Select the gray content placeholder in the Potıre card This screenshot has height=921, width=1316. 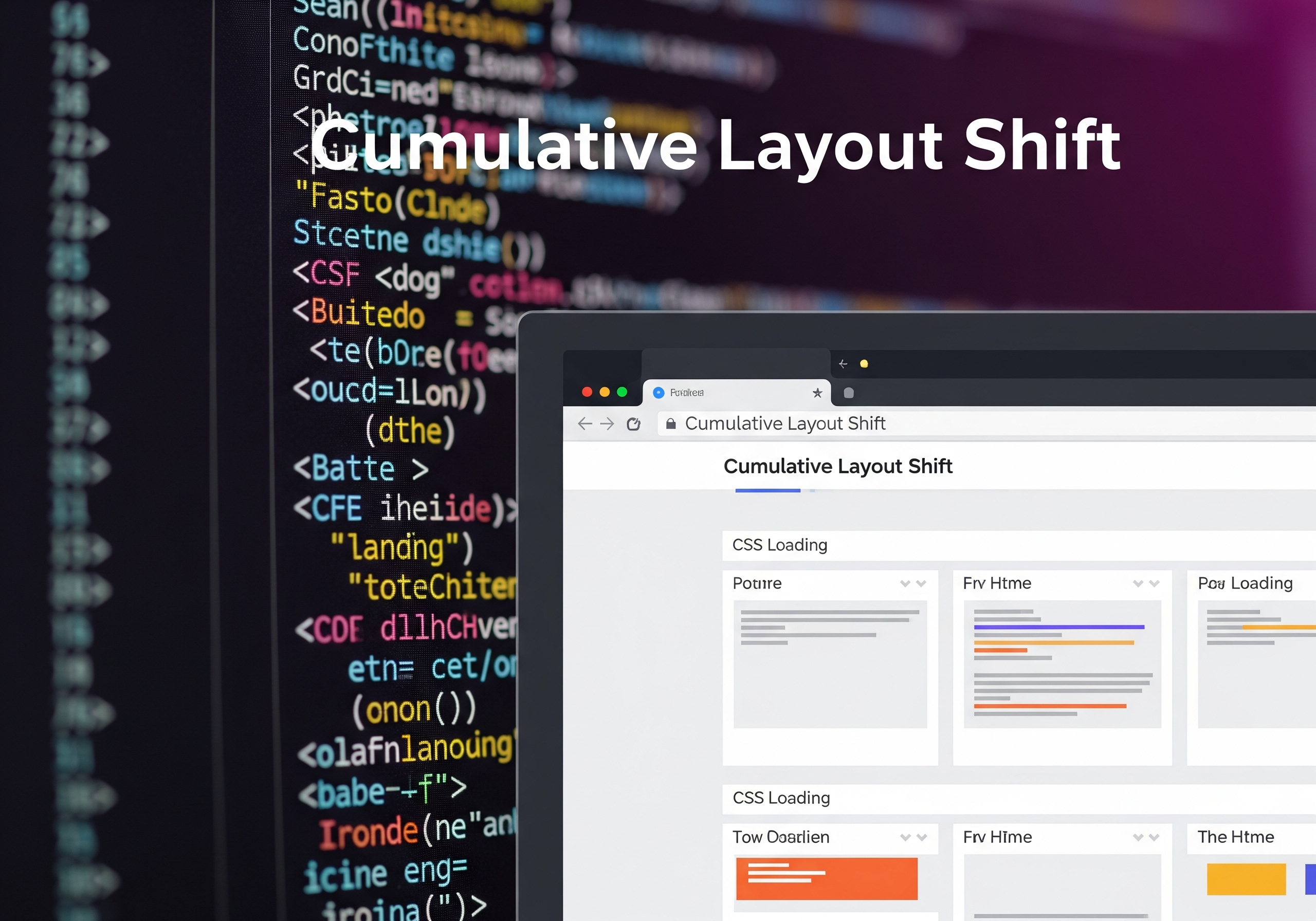[830, 665]
